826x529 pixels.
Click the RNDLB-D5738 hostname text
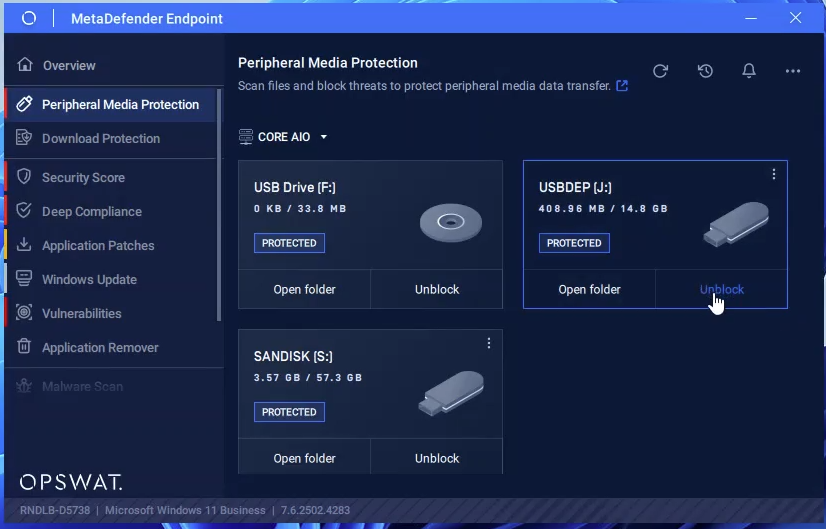[x=55, y=510]
